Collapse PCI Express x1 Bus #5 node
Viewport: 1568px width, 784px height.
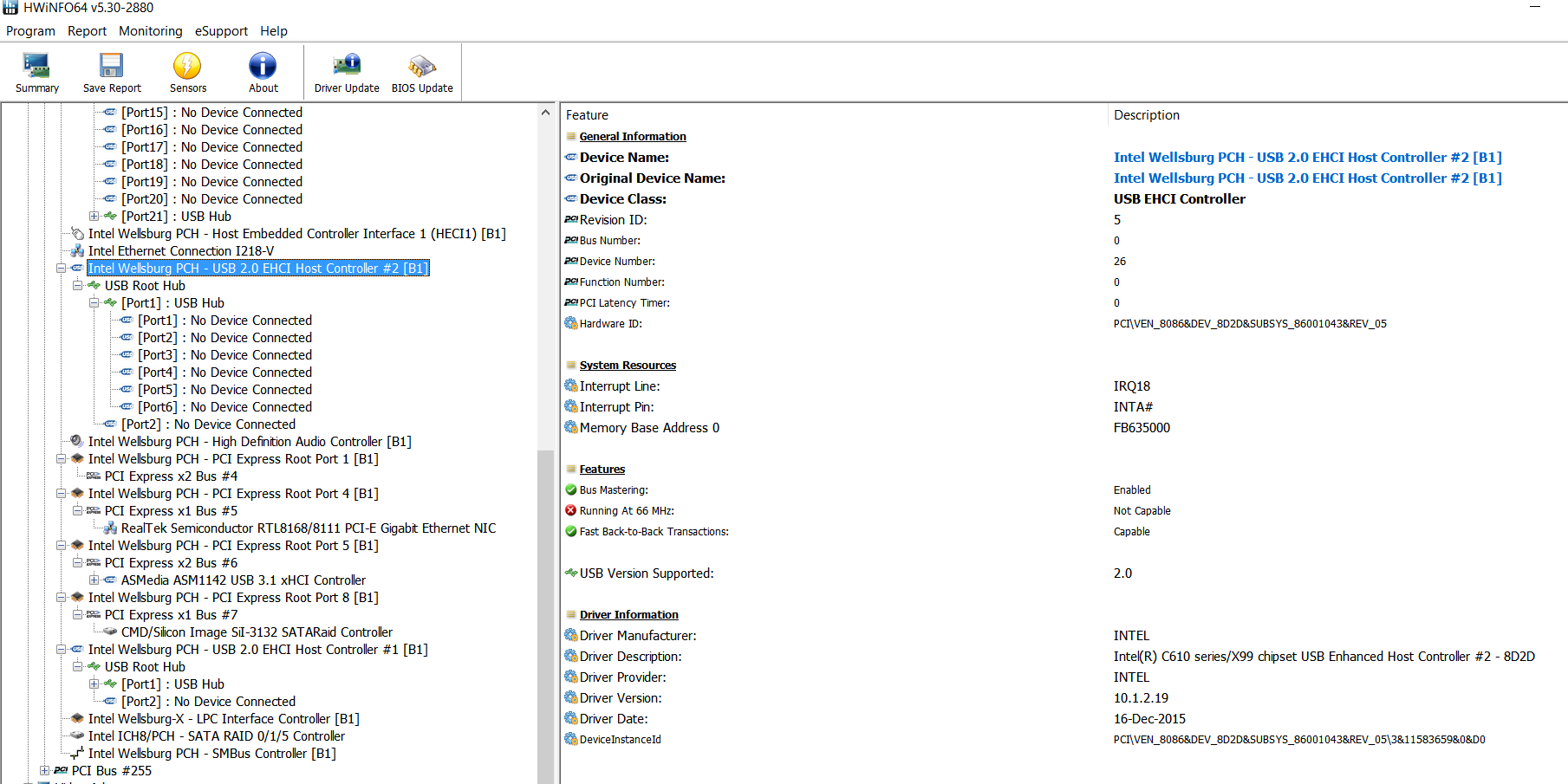coord(78,510)
